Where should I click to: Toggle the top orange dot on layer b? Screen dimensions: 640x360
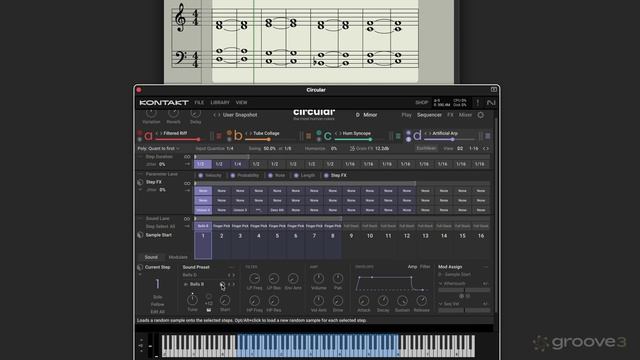(229, 133)
